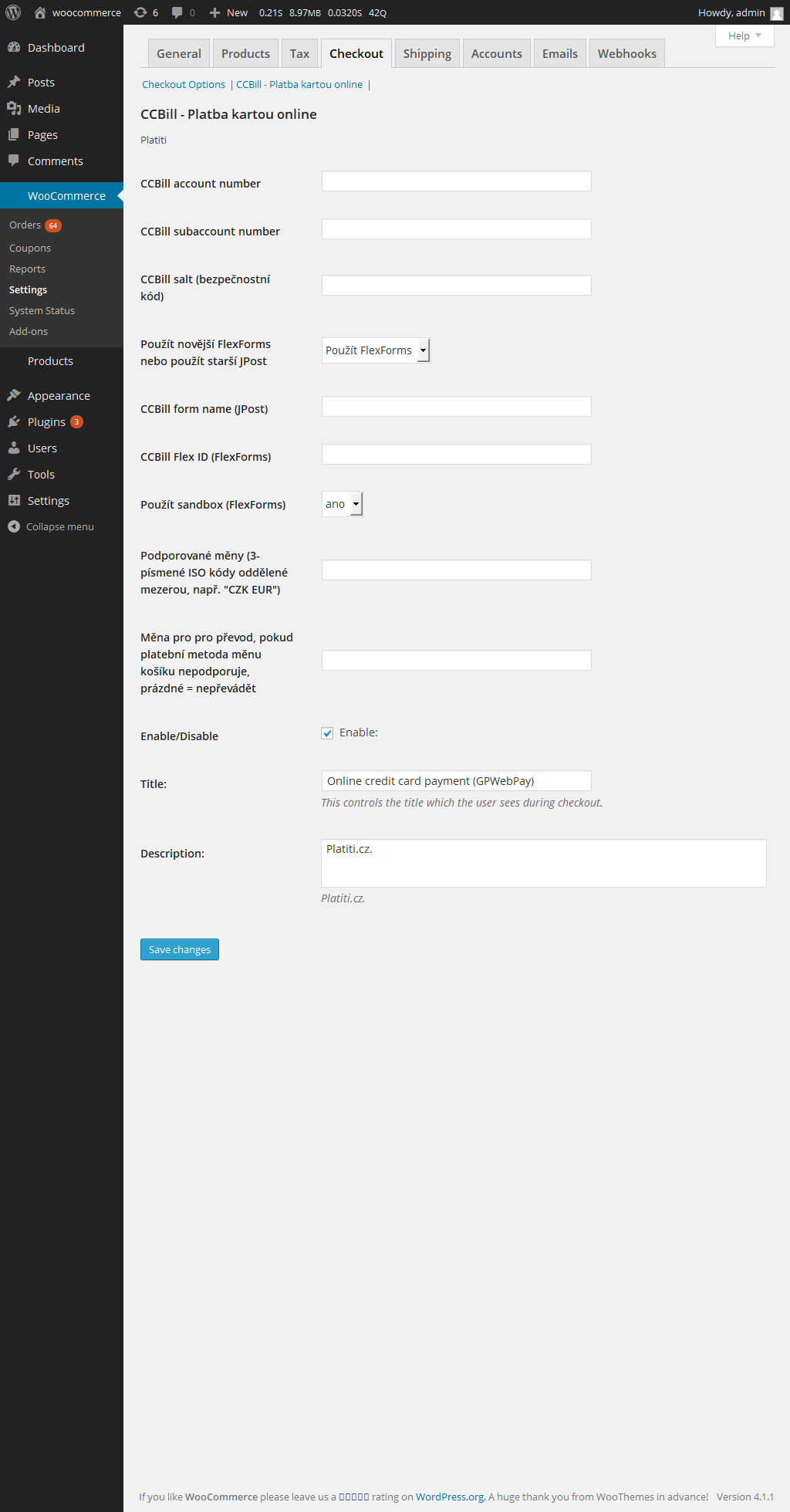Open the comments bubble icon in admin bar
Screen dimensions: 790x1512
point(177,12)
